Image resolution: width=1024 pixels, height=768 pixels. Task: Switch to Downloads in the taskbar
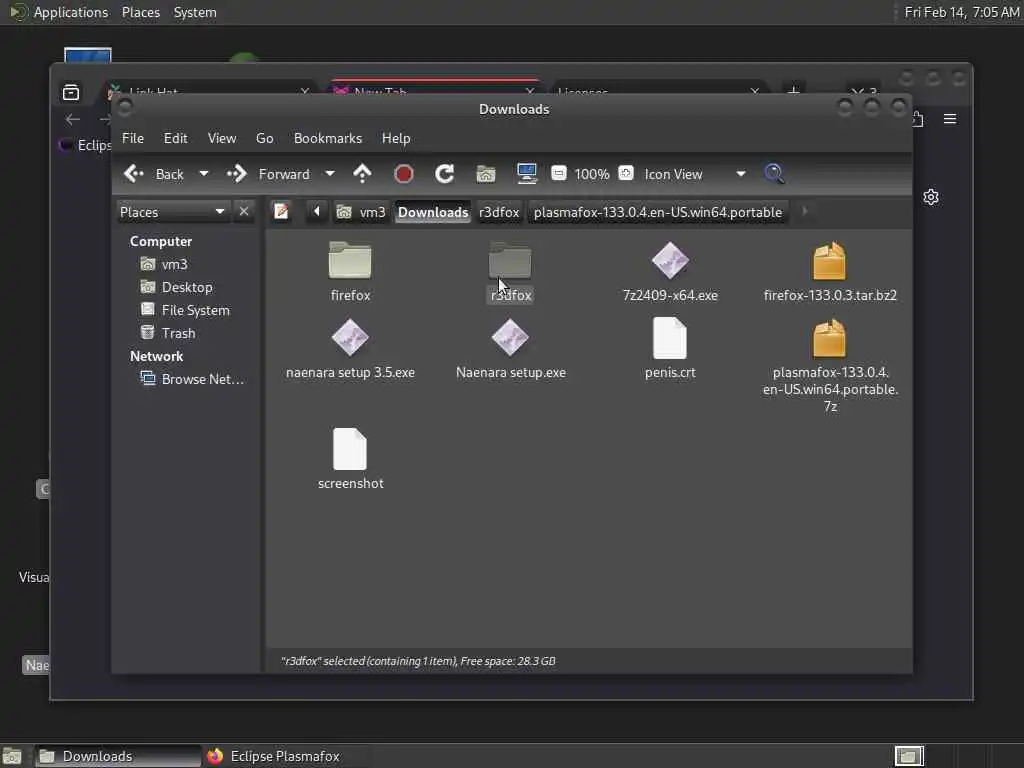click(118, 756)
